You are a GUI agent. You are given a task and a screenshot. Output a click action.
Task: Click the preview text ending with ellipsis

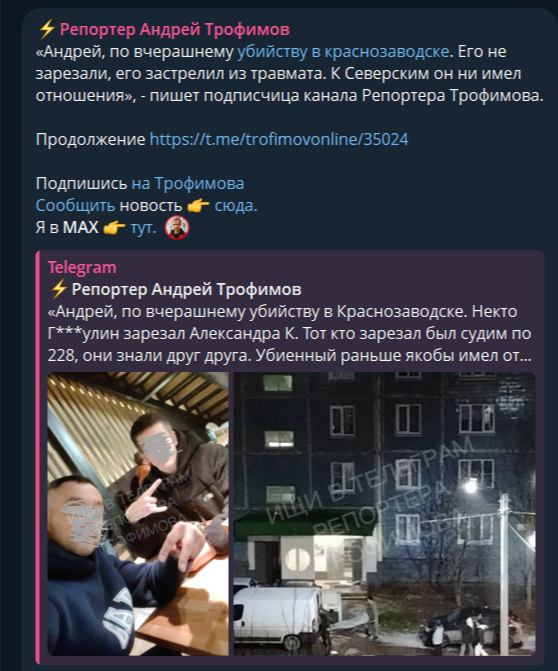(290, 333)
